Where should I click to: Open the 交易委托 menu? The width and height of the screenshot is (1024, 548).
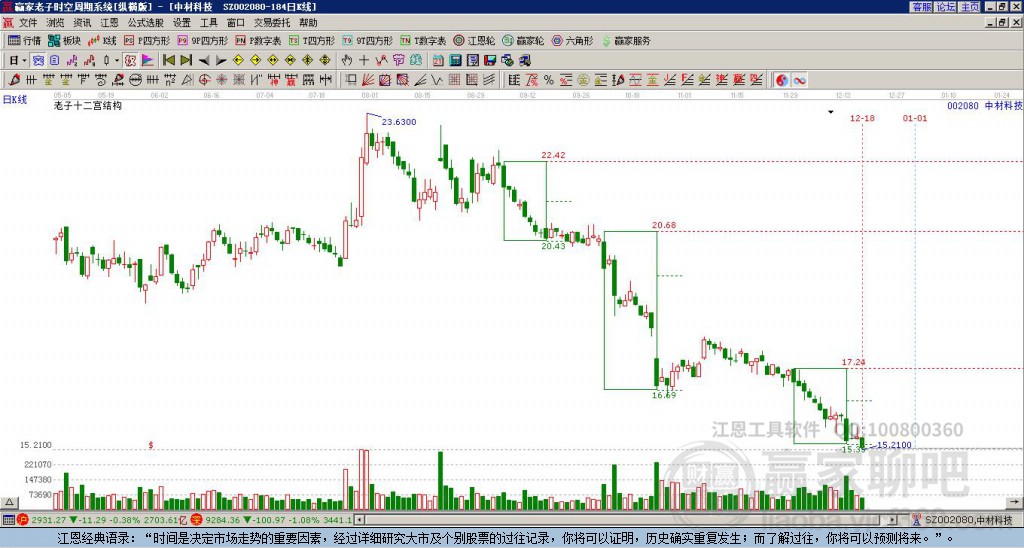point(272,23)
